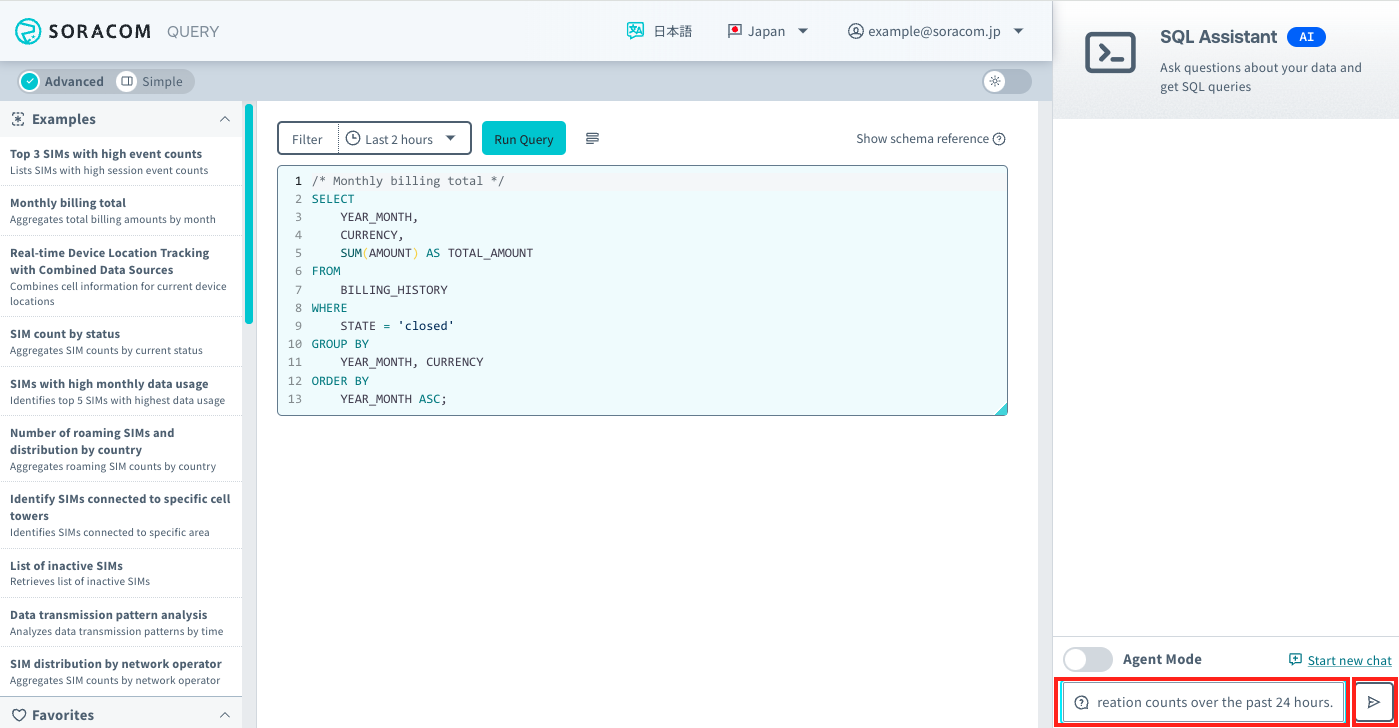Expand the Favorites section
Image resolution: width=1399 pixels, height=728 pixels.
click(225, 714)
